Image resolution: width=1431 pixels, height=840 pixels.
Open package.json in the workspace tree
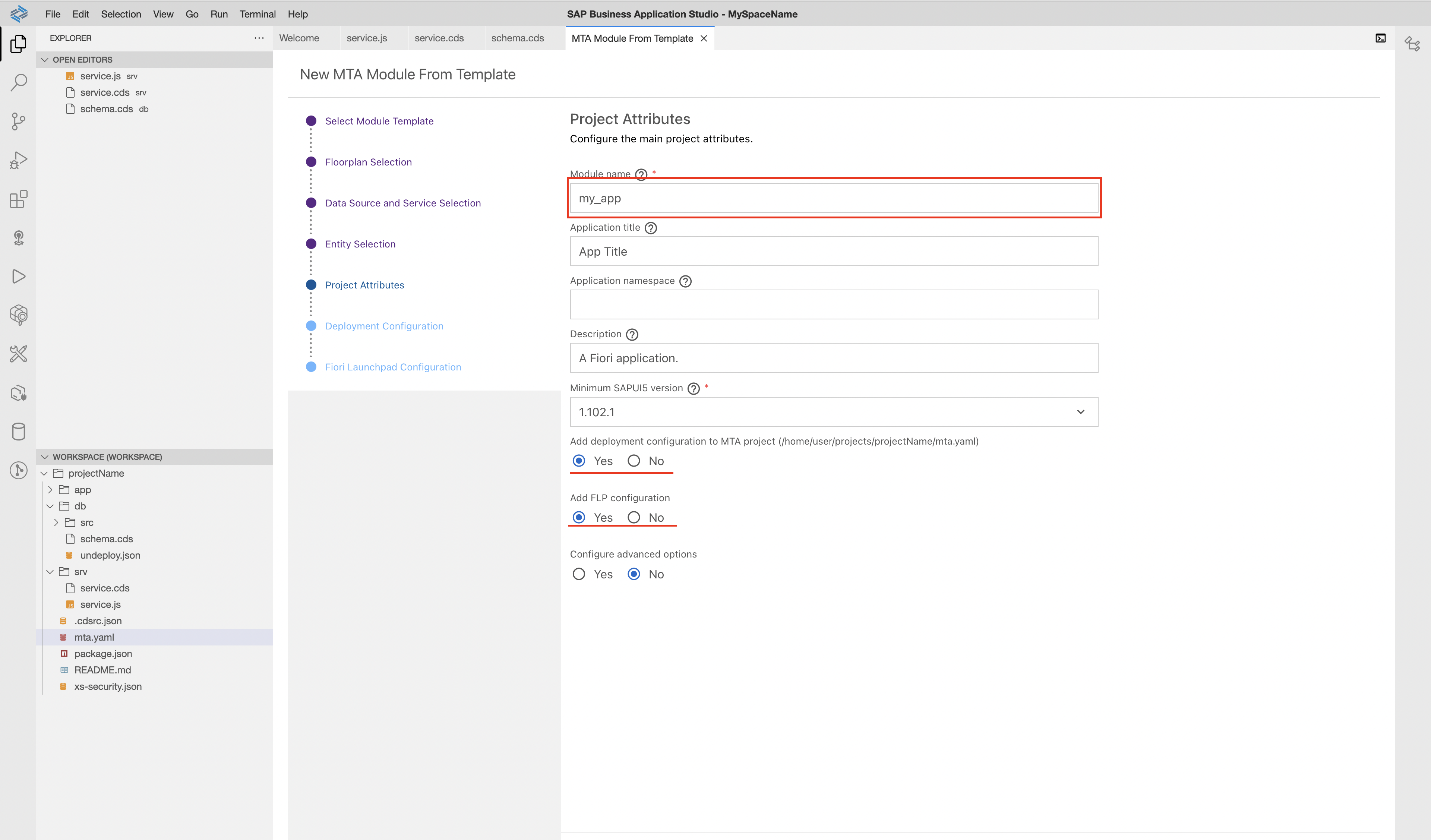point(154,654)
